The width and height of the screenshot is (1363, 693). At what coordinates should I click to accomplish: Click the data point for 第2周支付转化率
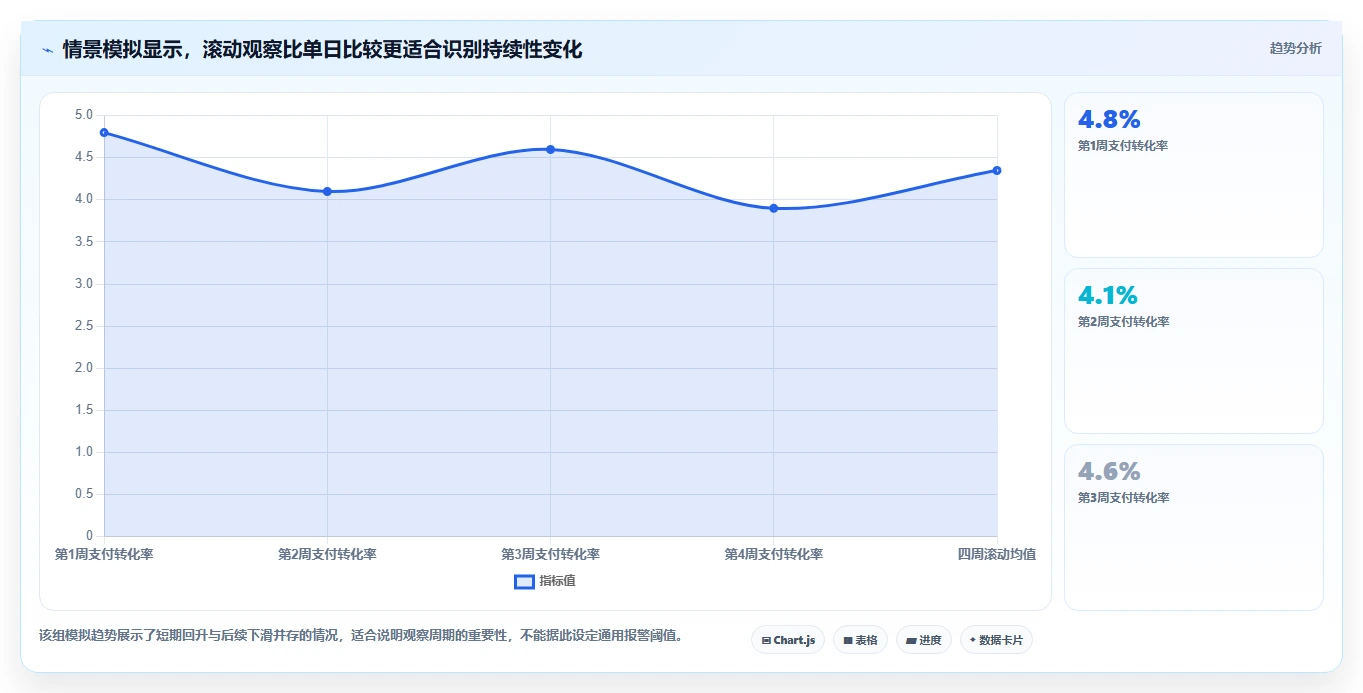327,191
